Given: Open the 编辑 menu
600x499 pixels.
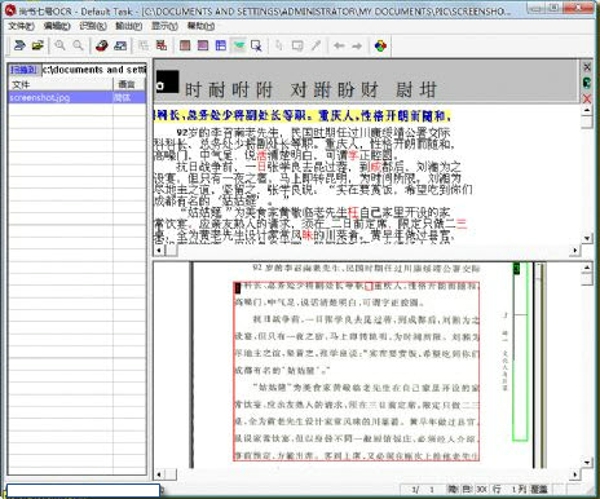Looking at the screenshot, I should click(x=56, y=26).
